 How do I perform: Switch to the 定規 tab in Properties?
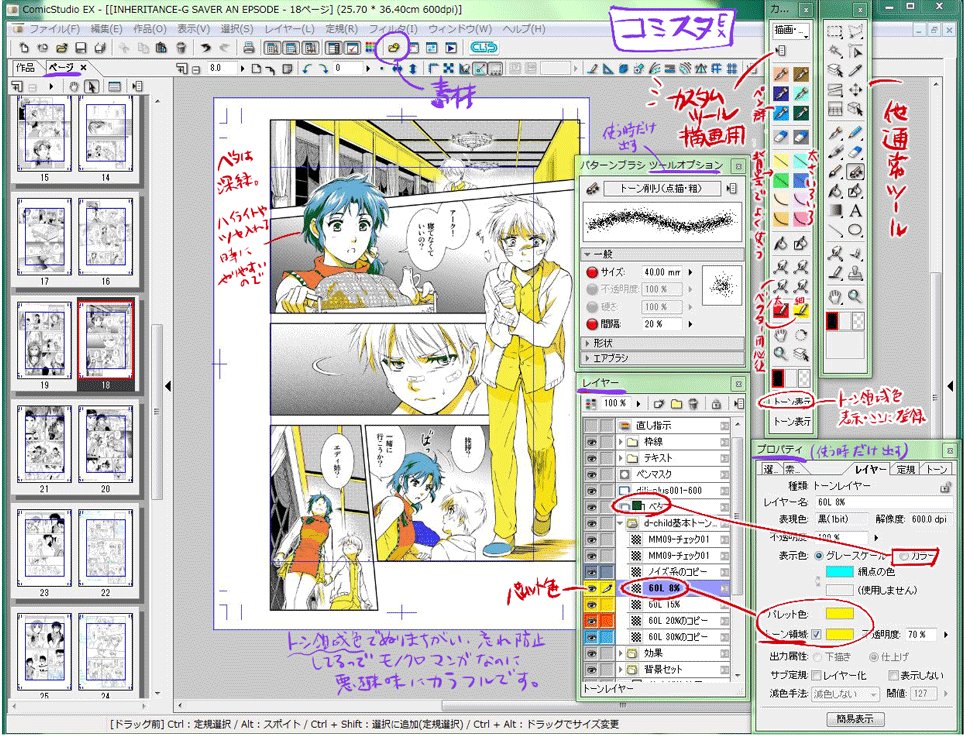(906, 469)
